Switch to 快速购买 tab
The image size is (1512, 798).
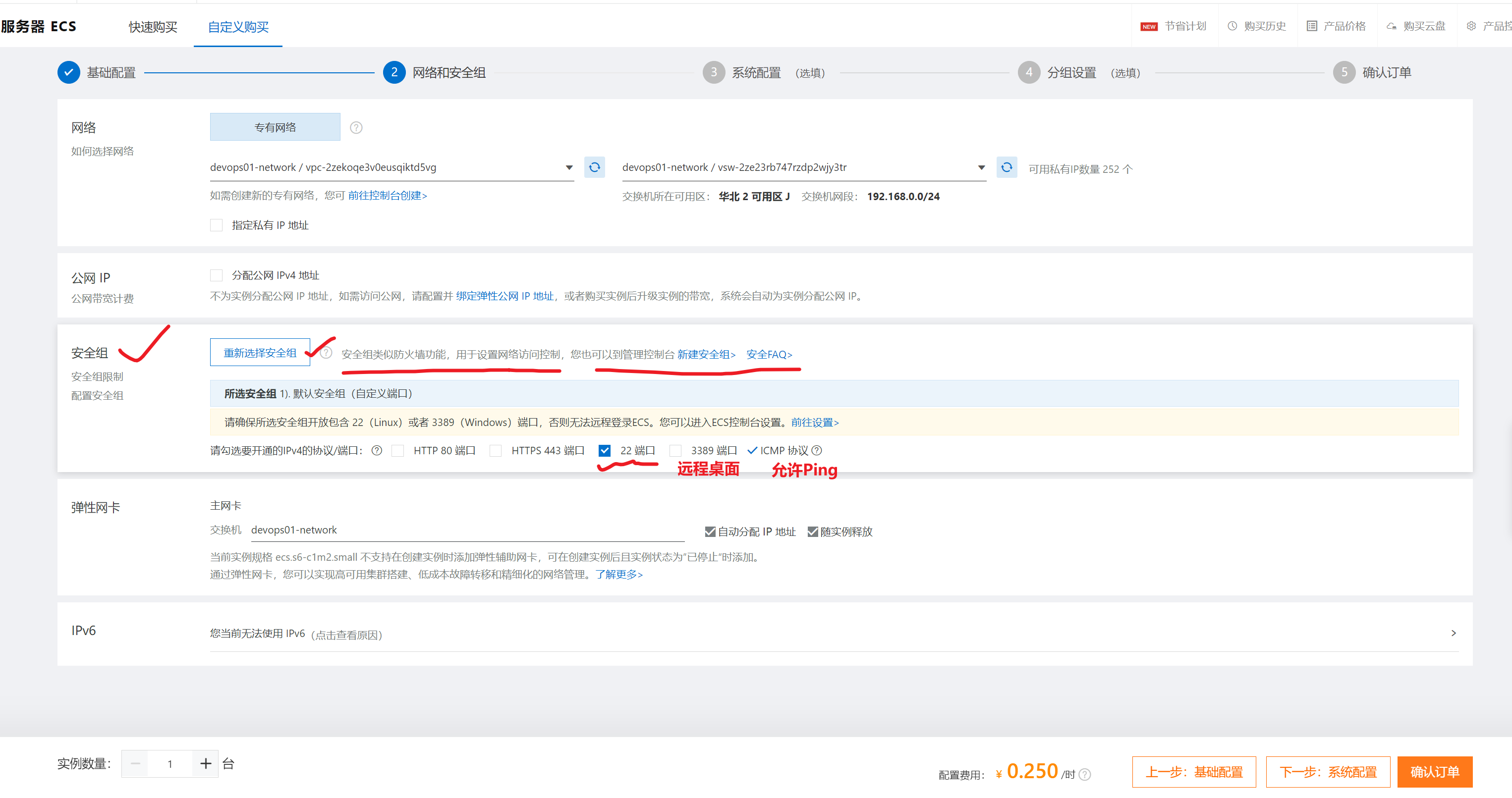click(153, 27)
